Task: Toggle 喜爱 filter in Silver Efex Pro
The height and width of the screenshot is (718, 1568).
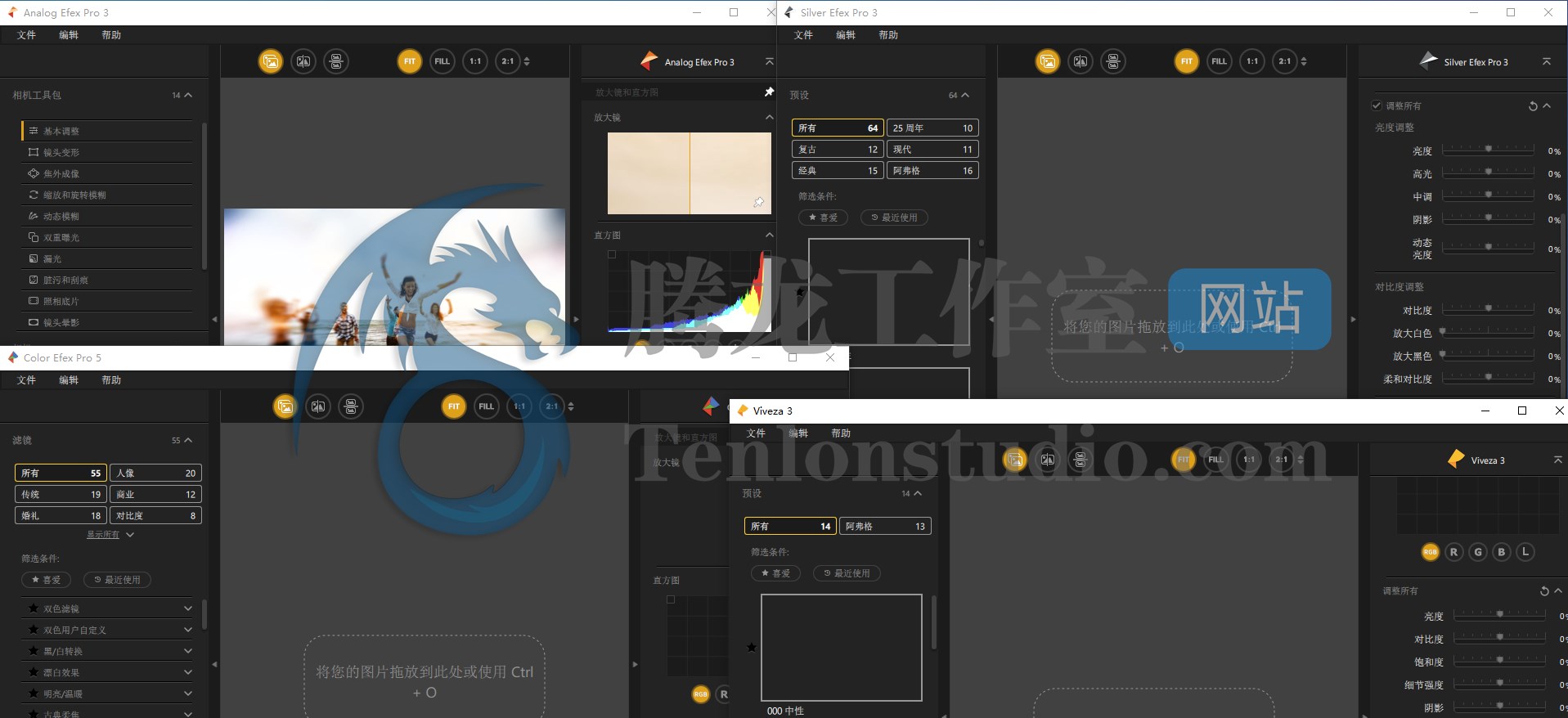Action: coord(823,218)
